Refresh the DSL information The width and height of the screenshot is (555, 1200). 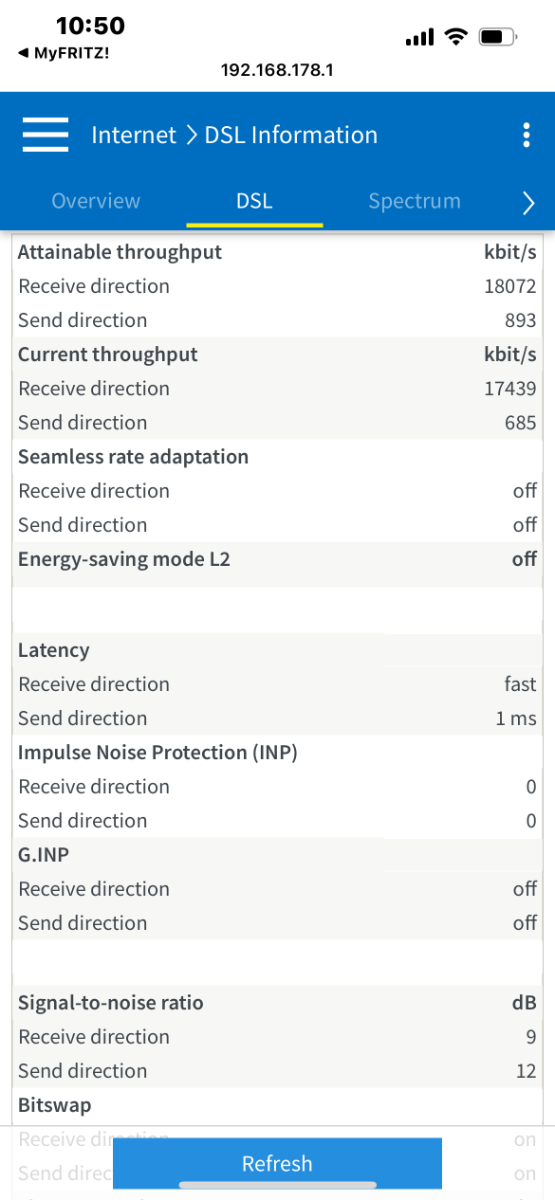[277, 1163]
